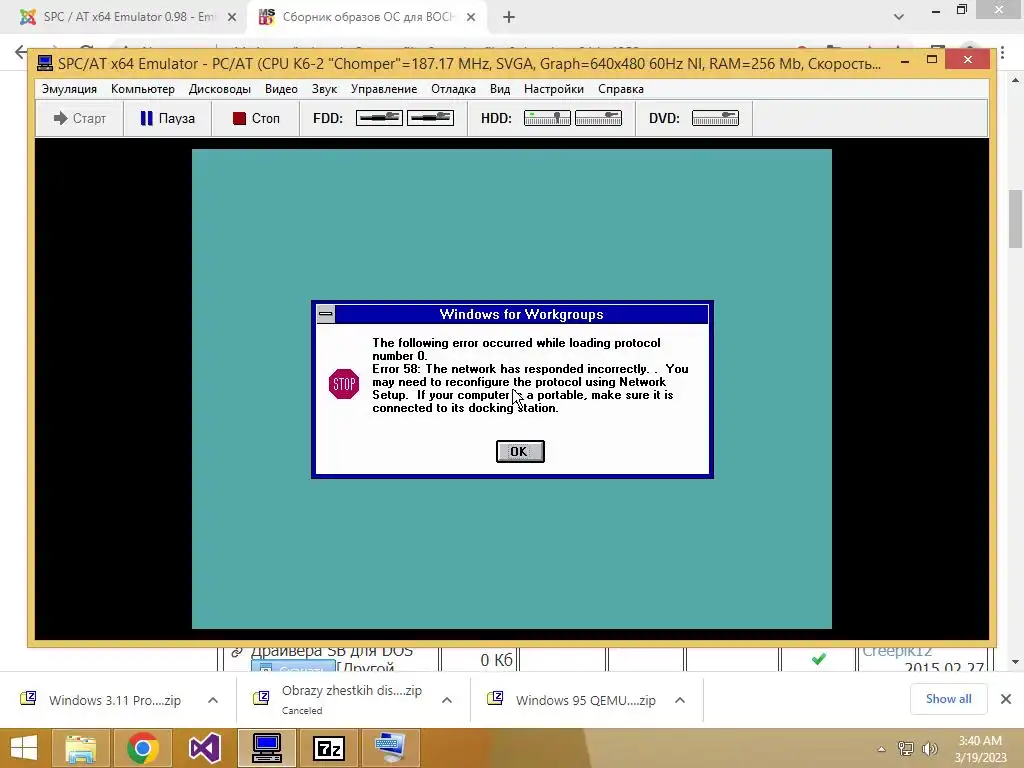
Task: Click the Драйвера SB для DOS link
Action: point(332,652)
